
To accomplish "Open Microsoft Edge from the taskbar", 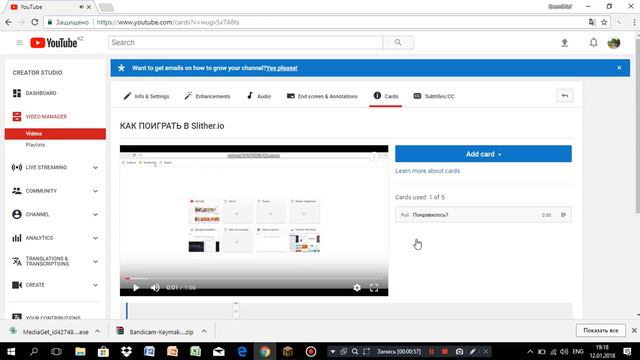I will [x=242, y=351].
